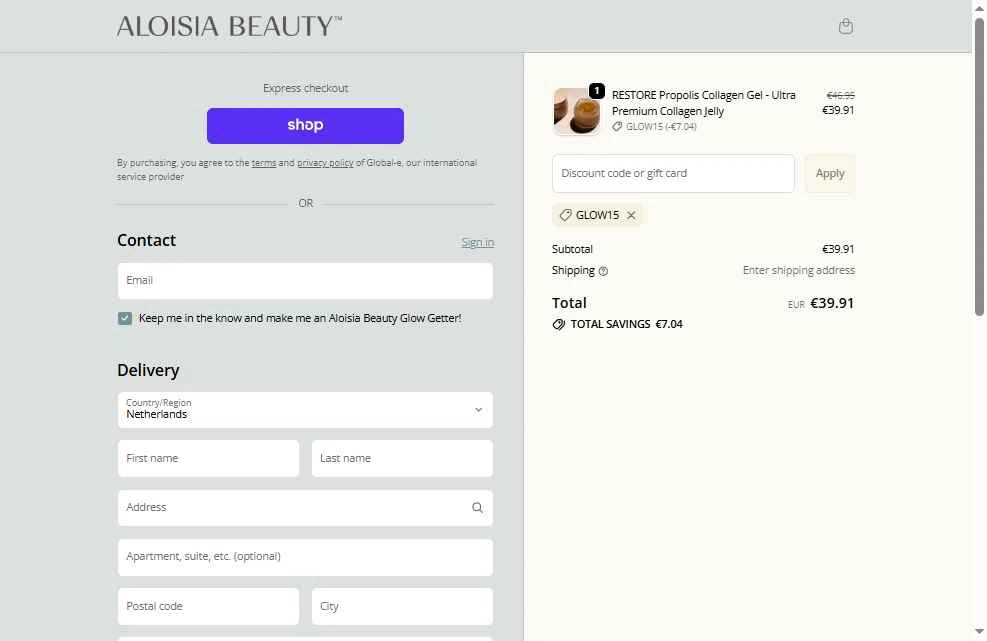Click the 'TOTAL SAVINGS €7.04' text

[626, 324]
